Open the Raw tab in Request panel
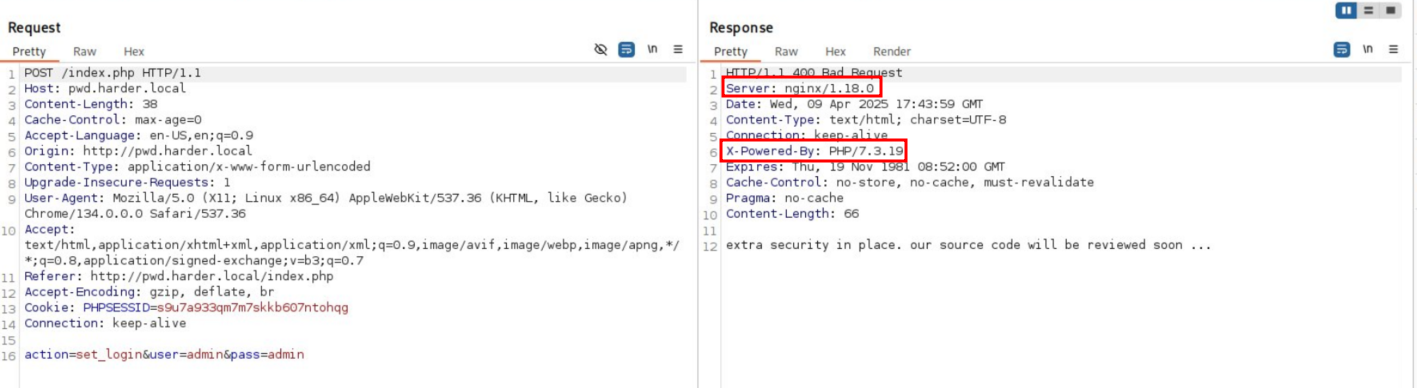This screenshot has height=388, width=1417. pos(85,52)
